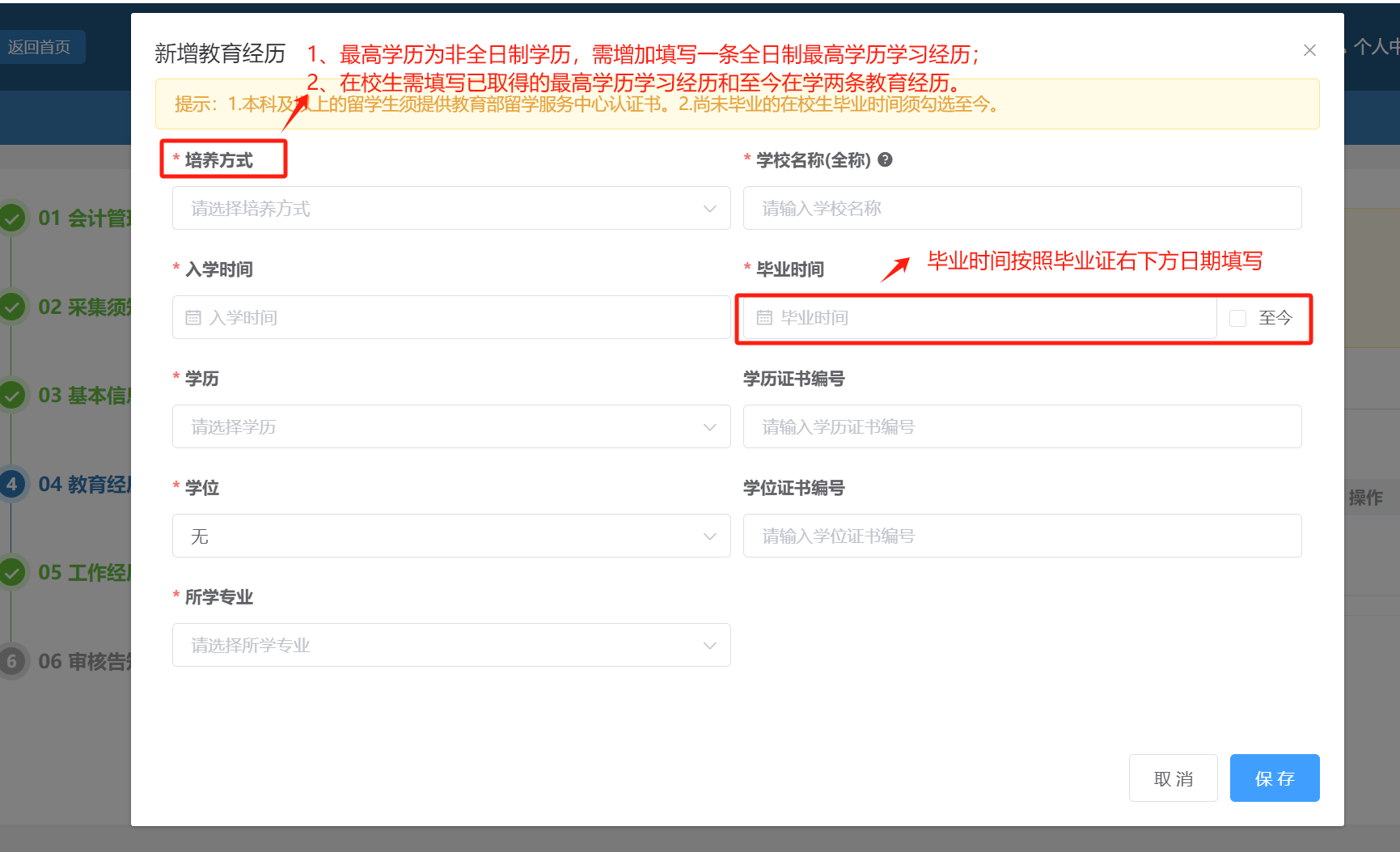1400x852 pixels.
Task: Open the 培养方式 dropdown
Action: click(x=451, y=209)
